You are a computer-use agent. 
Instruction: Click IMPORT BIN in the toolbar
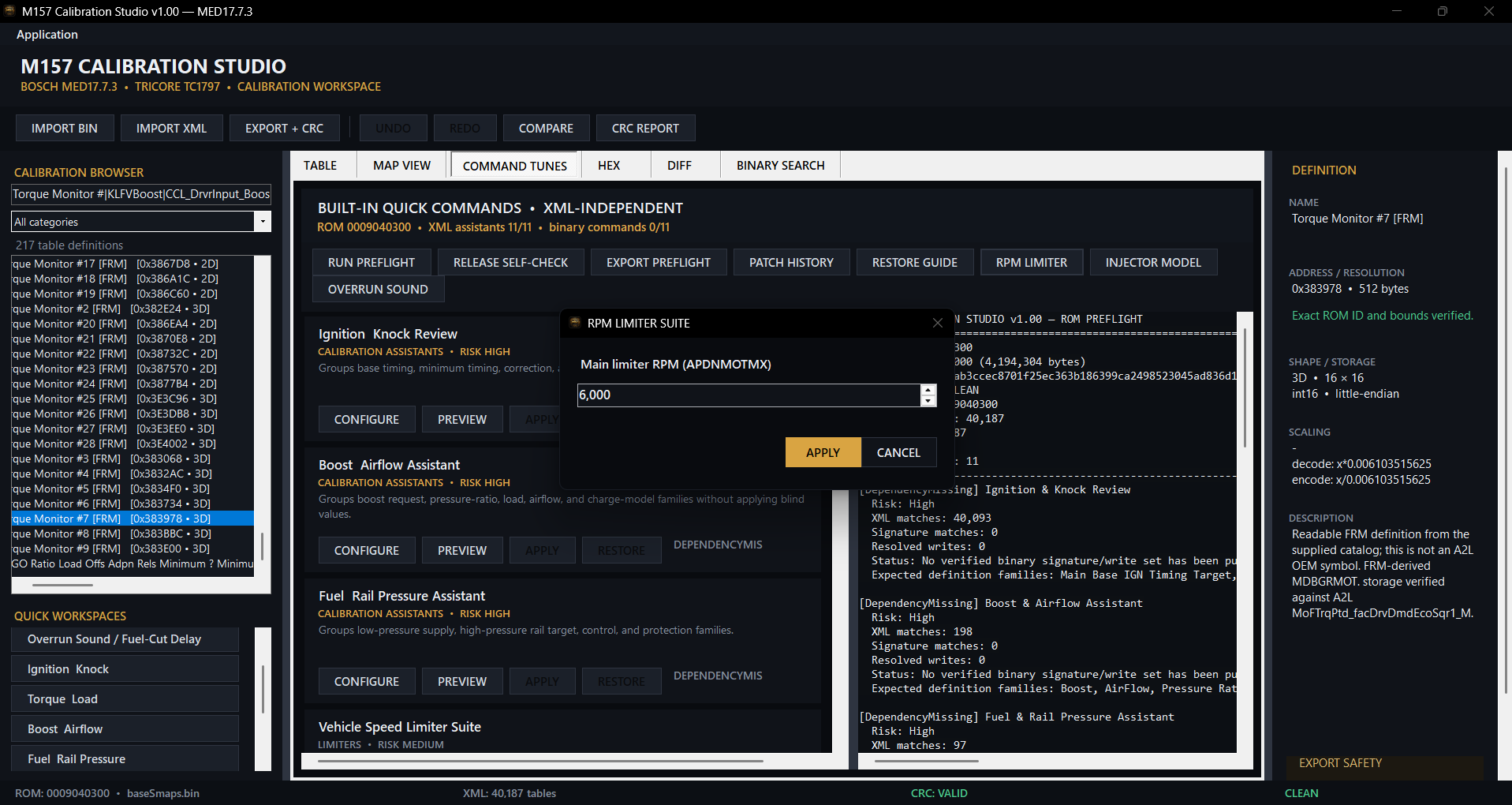(65, 128)
